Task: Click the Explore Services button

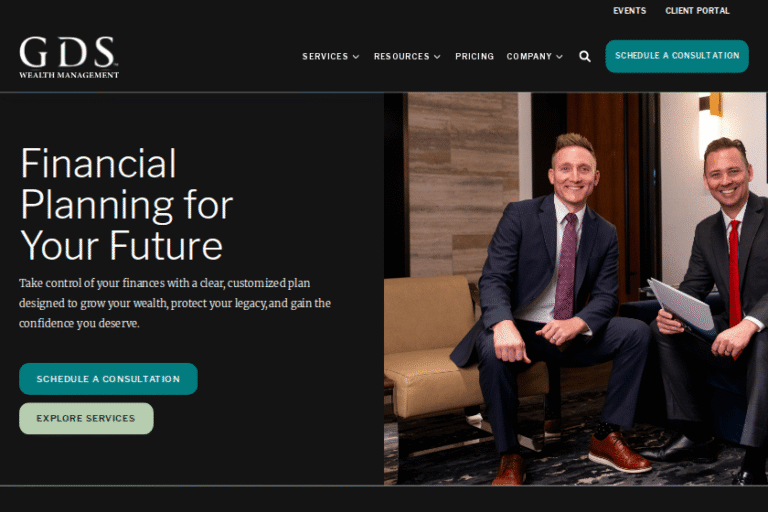Action: coord(86,418)
